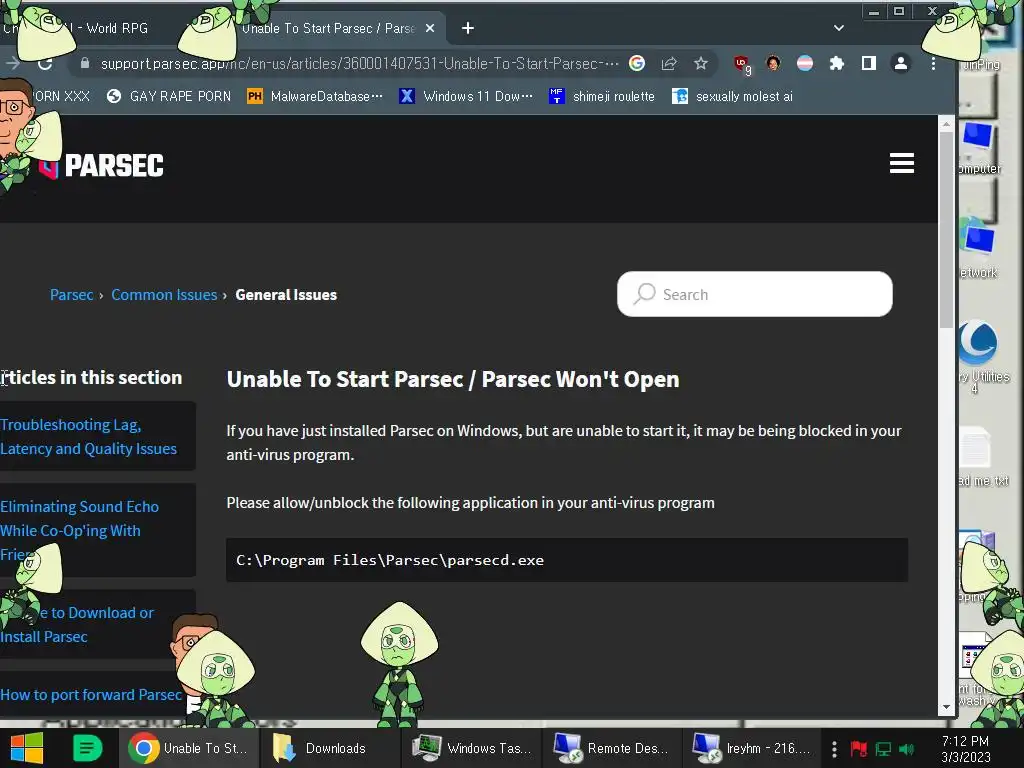Image resolution: width=1024 pixels, height=768 pixels.
Task: Open the uBlock Origin extension icon
Action: [x=742, y=64]
